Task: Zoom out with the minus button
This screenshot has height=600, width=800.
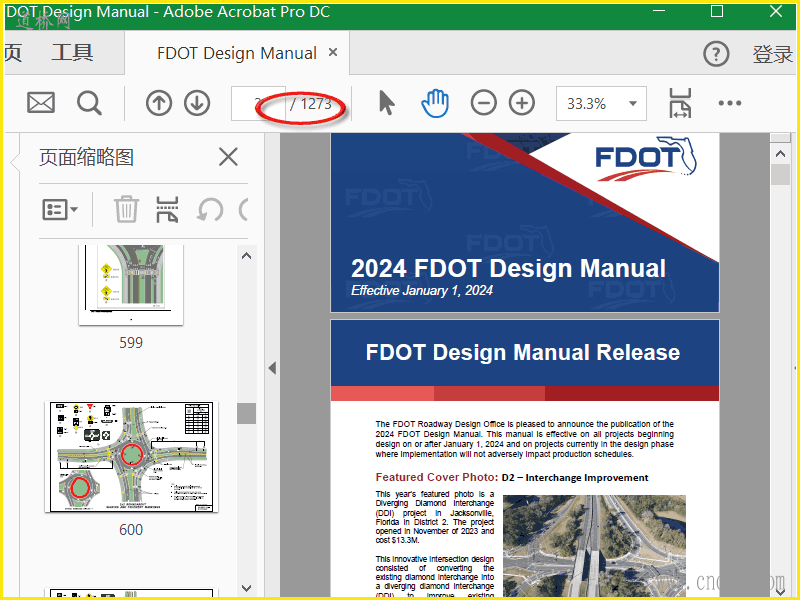Action: point(483,103)
